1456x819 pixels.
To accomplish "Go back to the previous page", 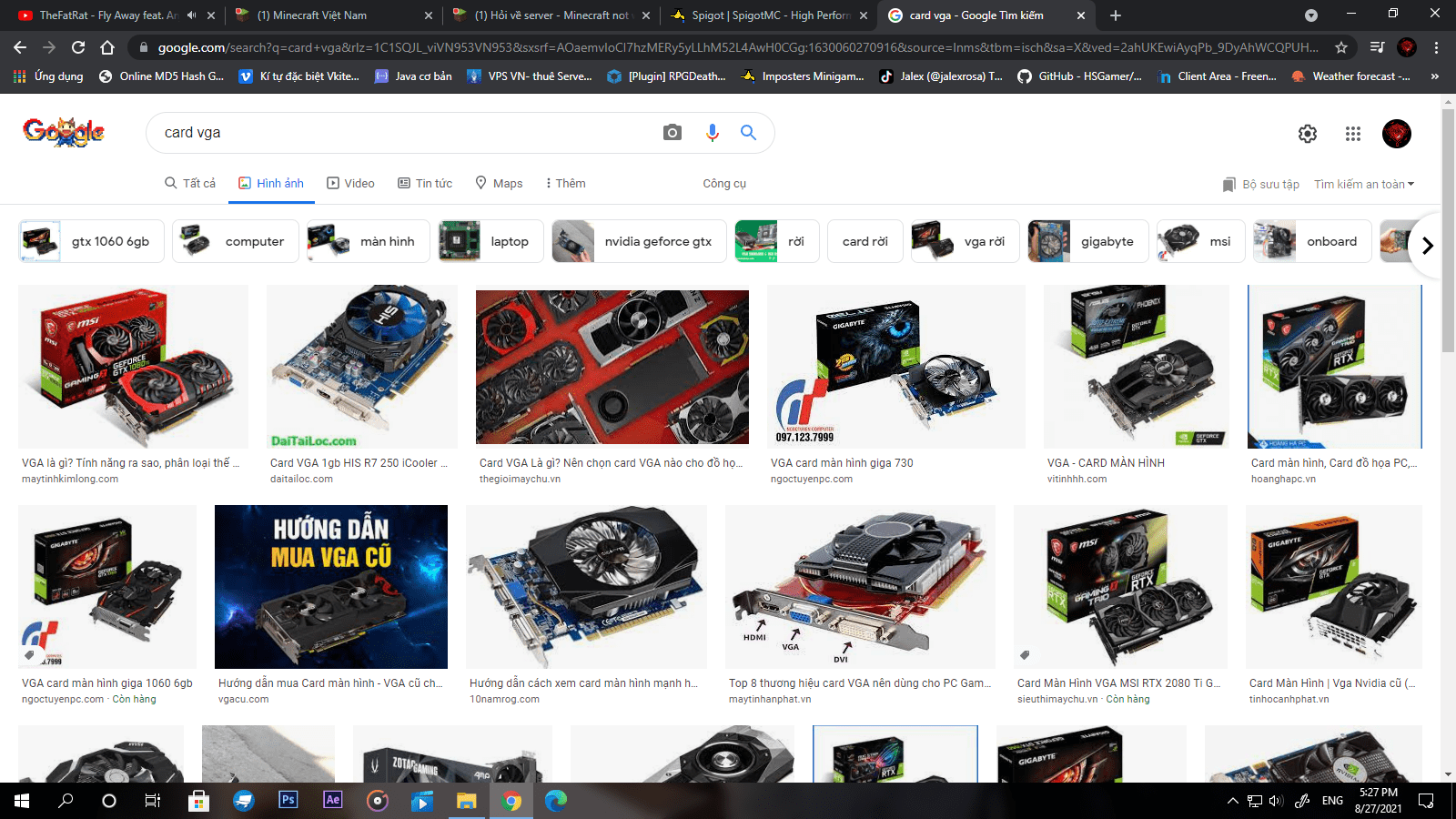I will click(20, 47).
